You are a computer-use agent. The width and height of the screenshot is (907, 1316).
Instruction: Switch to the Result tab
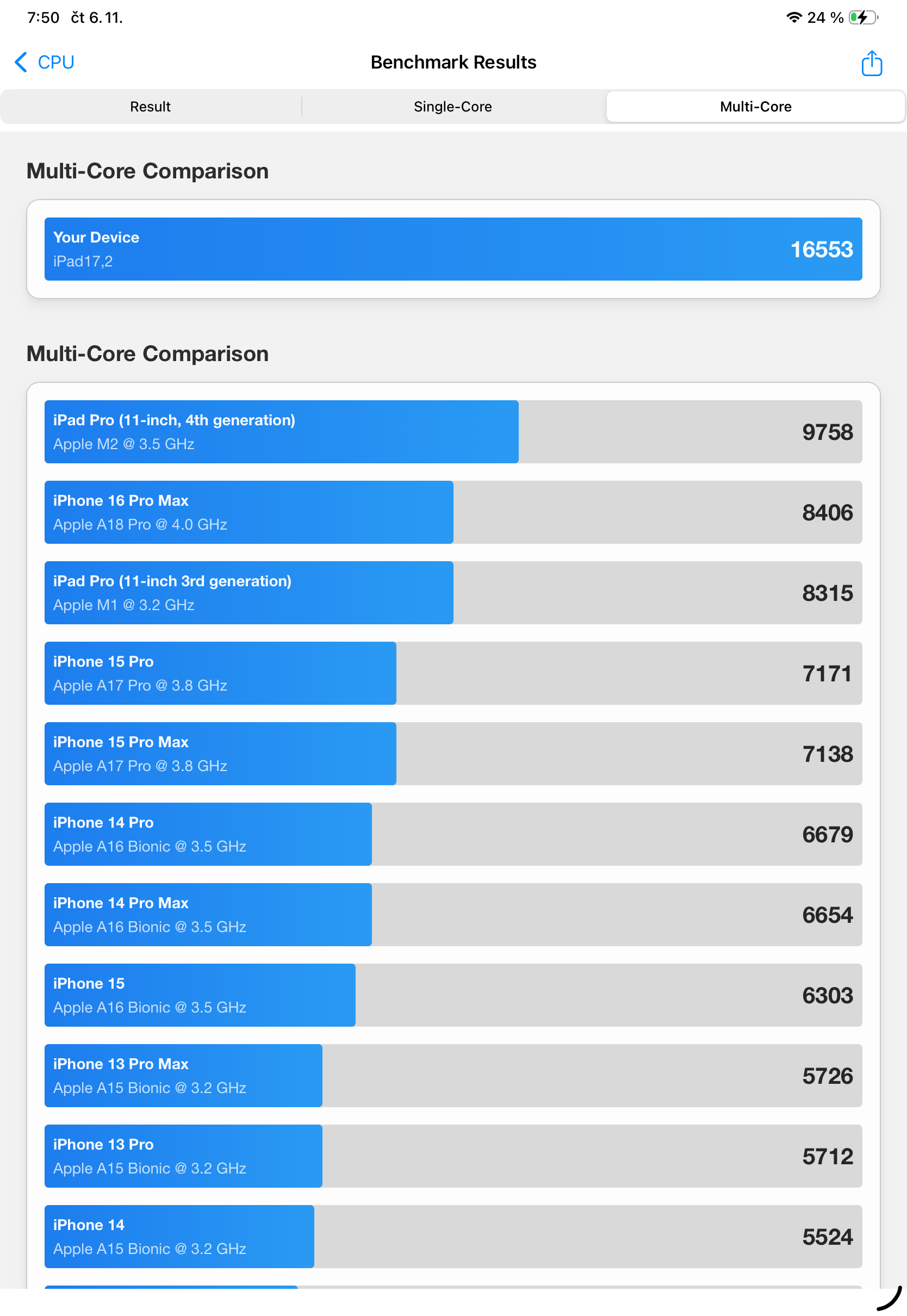click(x=150, y=107)
